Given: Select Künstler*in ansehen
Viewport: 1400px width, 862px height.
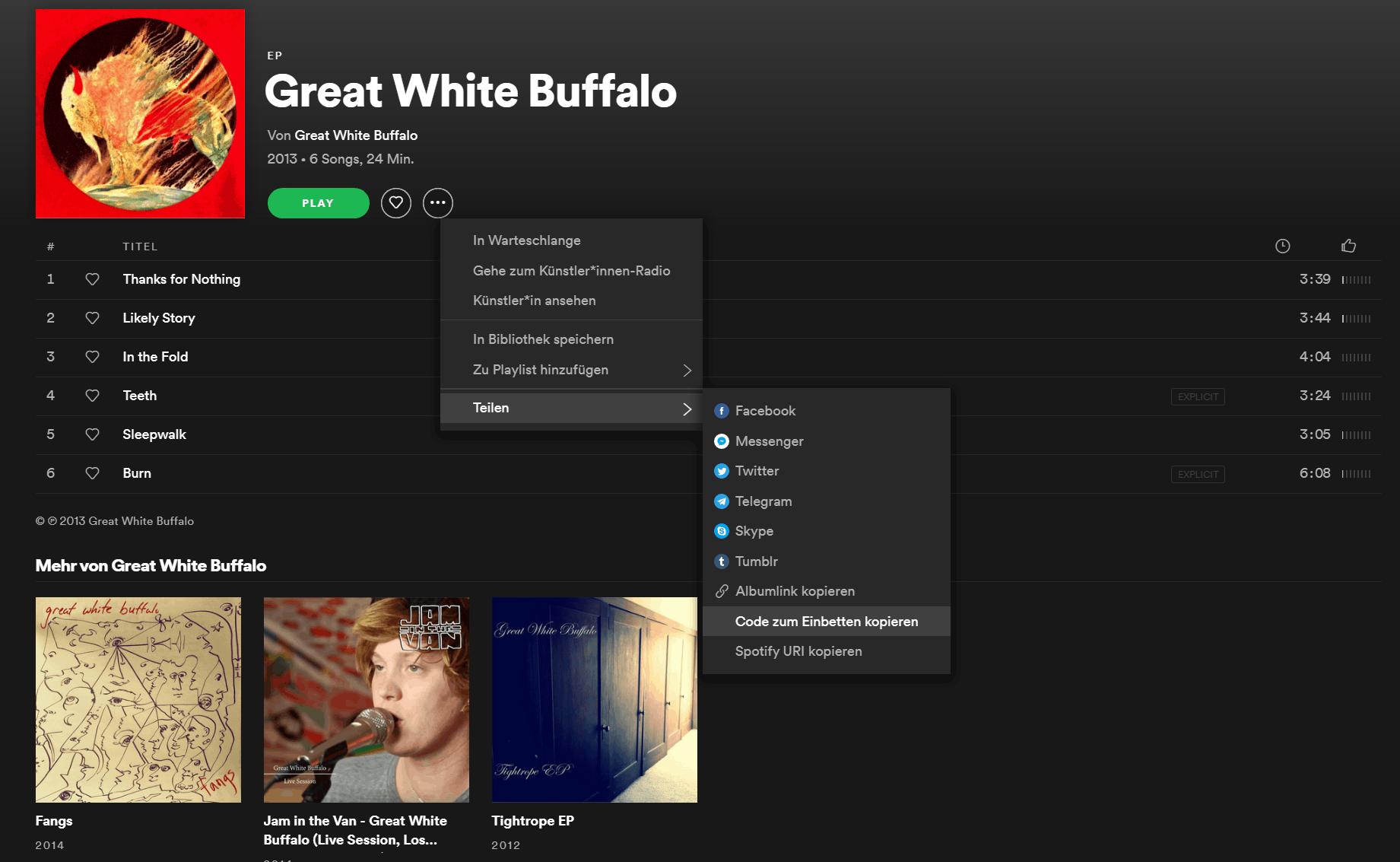Looking at the screenshot, I should [571, 301].
